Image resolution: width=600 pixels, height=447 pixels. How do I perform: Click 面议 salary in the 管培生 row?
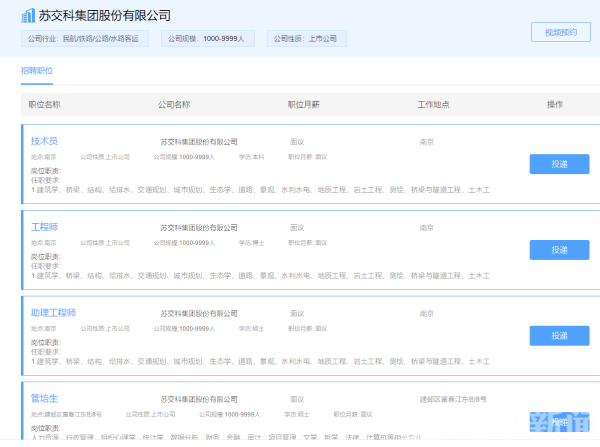[x=297, y=399]
